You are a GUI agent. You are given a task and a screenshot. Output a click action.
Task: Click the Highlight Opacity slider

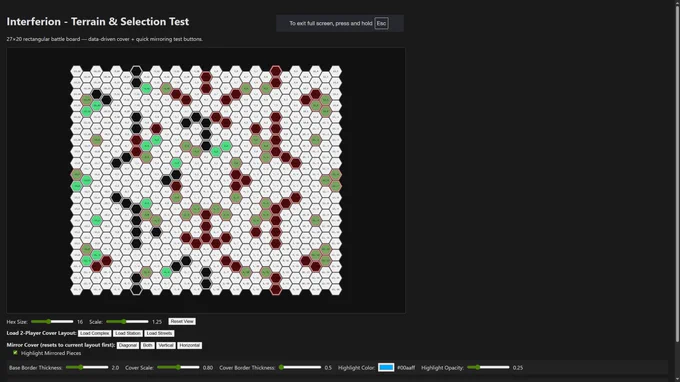[488, 368]
